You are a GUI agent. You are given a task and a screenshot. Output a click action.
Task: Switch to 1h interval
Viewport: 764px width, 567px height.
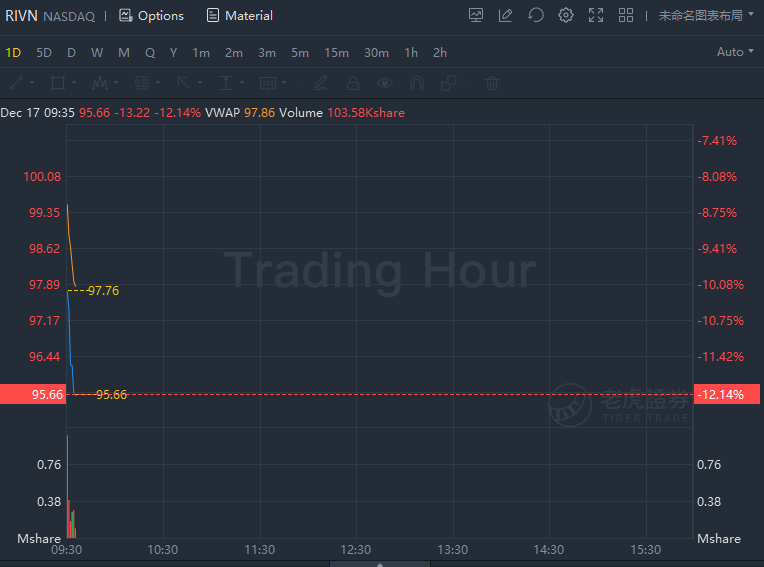click(411, 53)
